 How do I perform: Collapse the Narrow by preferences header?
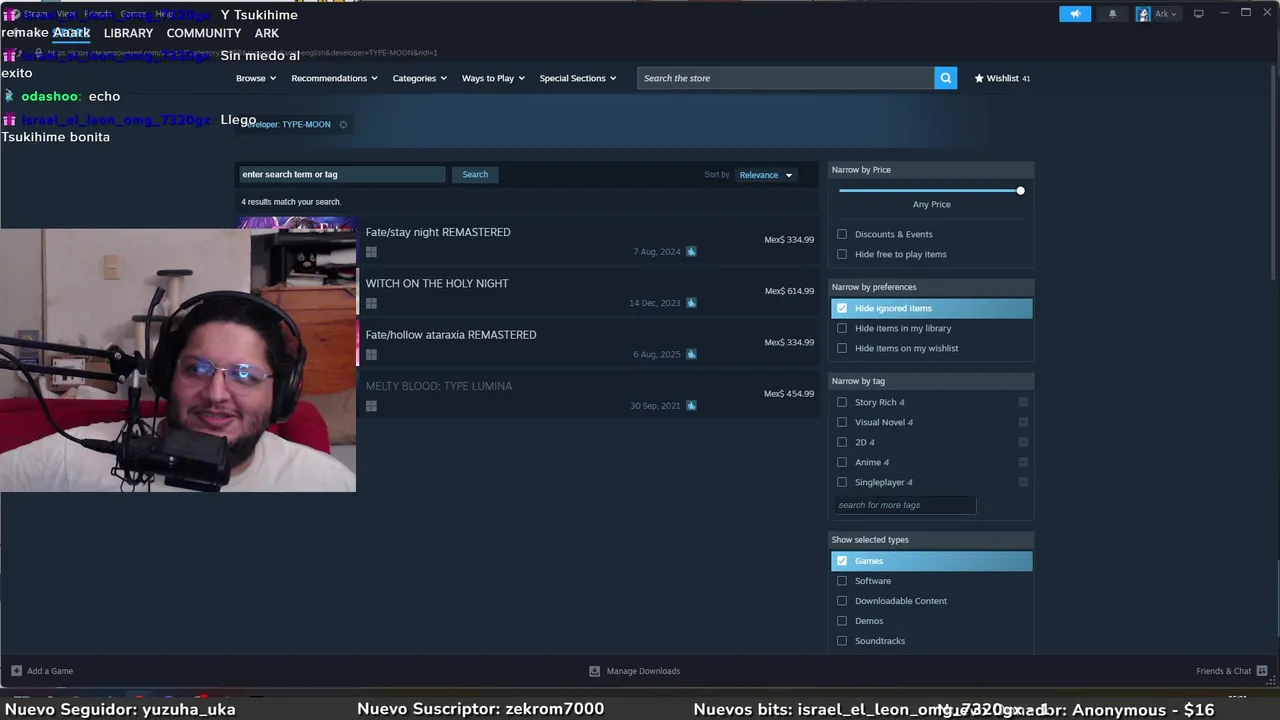931,287
